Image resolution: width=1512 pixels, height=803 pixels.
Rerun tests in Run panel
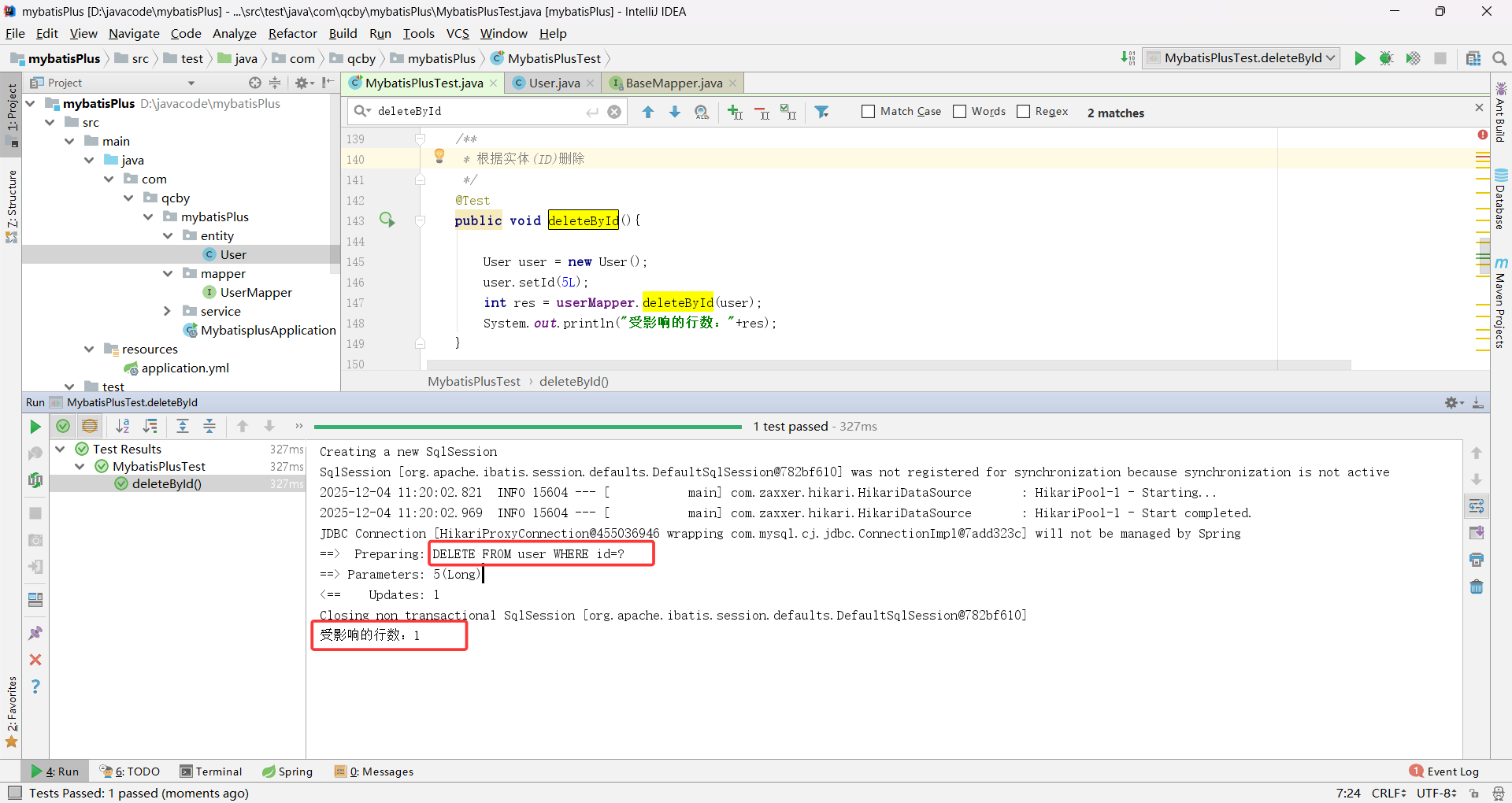coord(35,426)
